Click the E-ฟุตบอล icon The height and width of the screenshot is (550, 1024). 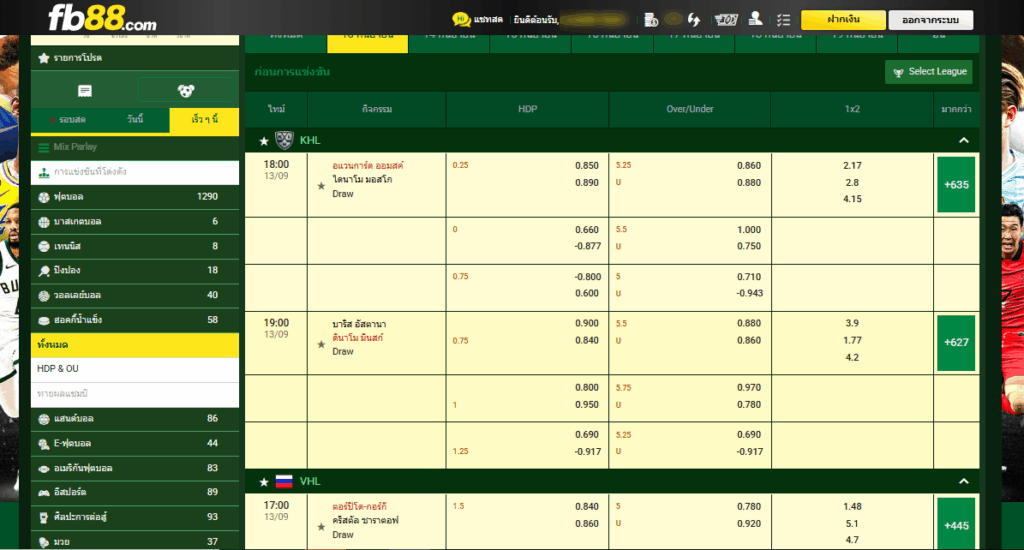(44, 444)
